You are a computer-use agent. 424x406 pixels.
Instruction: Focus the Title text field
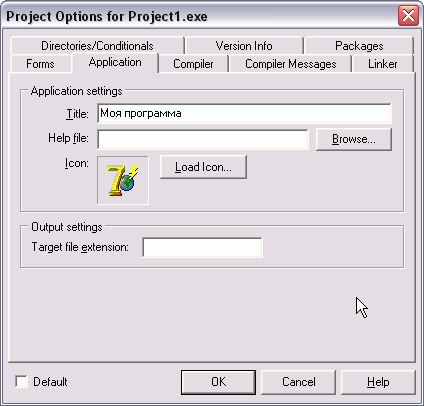(x=244, y=113)
